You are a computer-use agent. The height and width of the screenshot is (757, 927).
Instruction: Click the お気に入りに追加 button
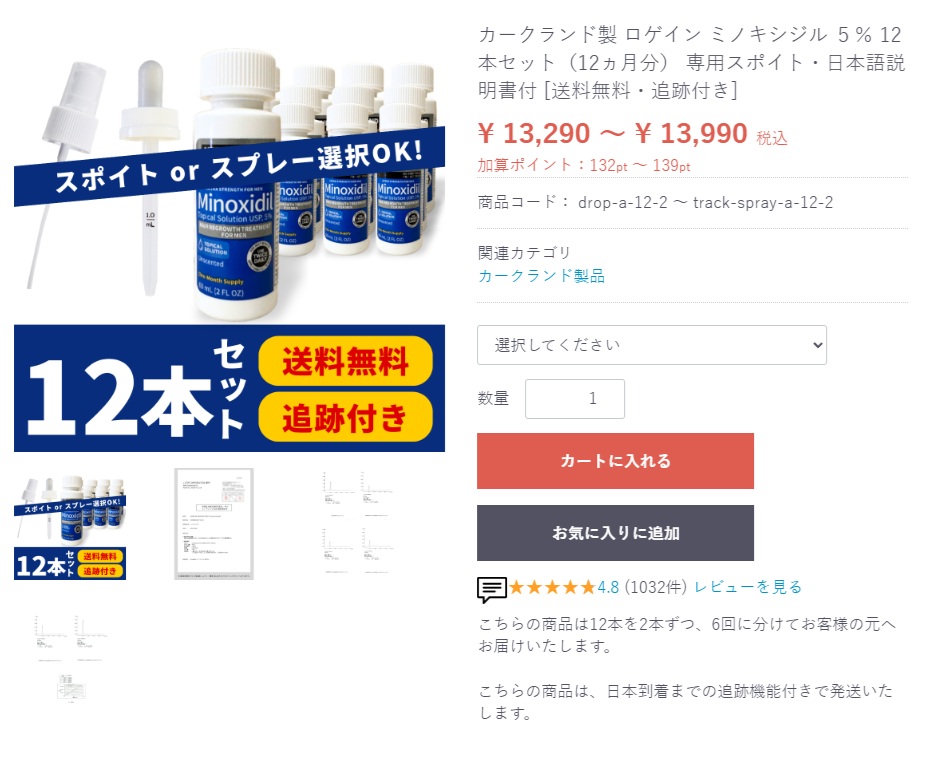click(x=615, y=532)
